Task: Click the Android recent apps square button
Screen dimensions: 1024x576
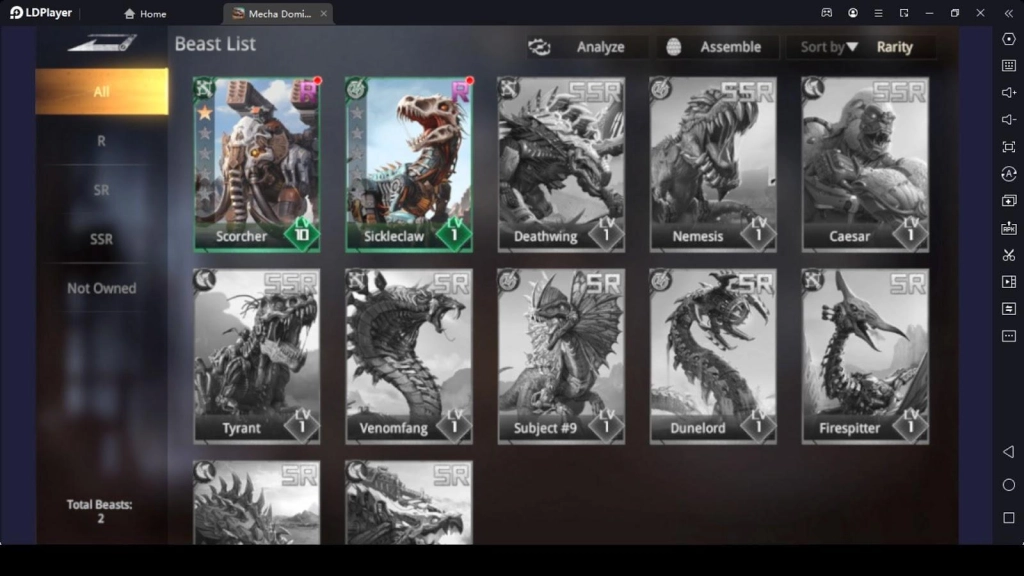Action: click(1009, 518)
